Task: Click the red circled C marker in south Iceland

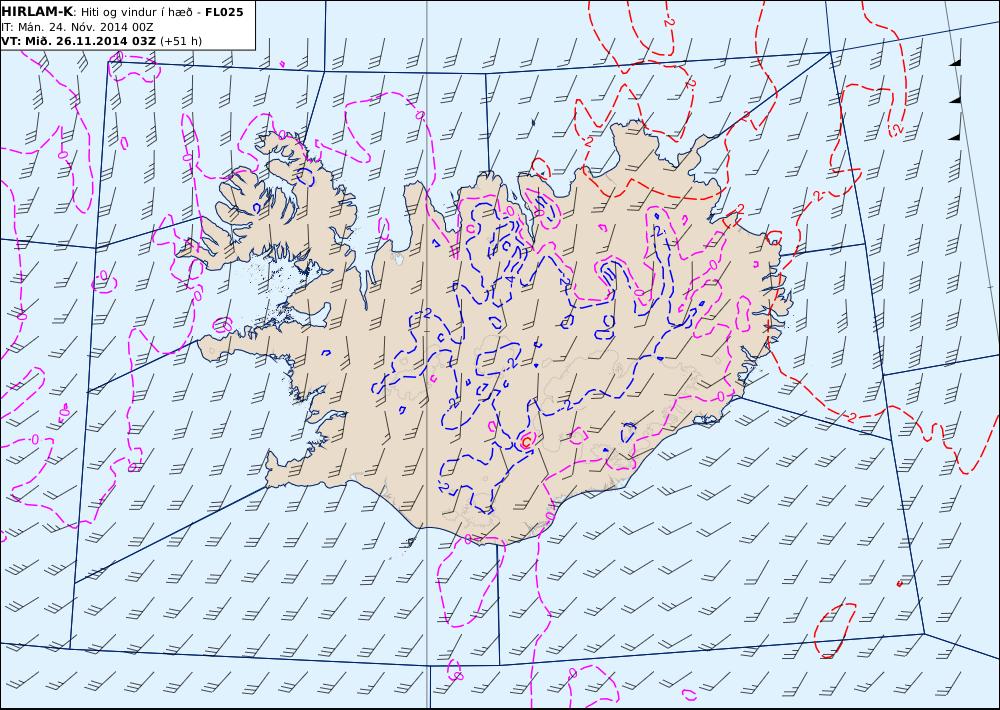Action: (526, 440)
